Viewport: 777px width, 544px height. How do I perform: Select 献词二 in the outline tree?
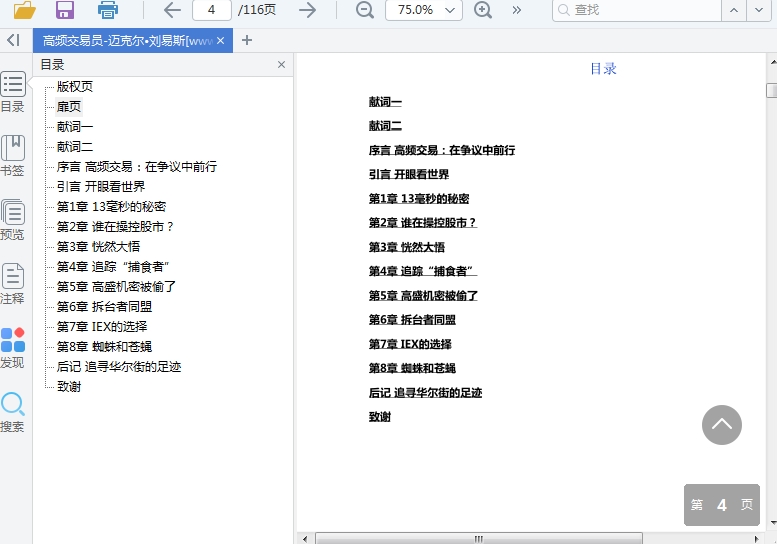point(75,147)
